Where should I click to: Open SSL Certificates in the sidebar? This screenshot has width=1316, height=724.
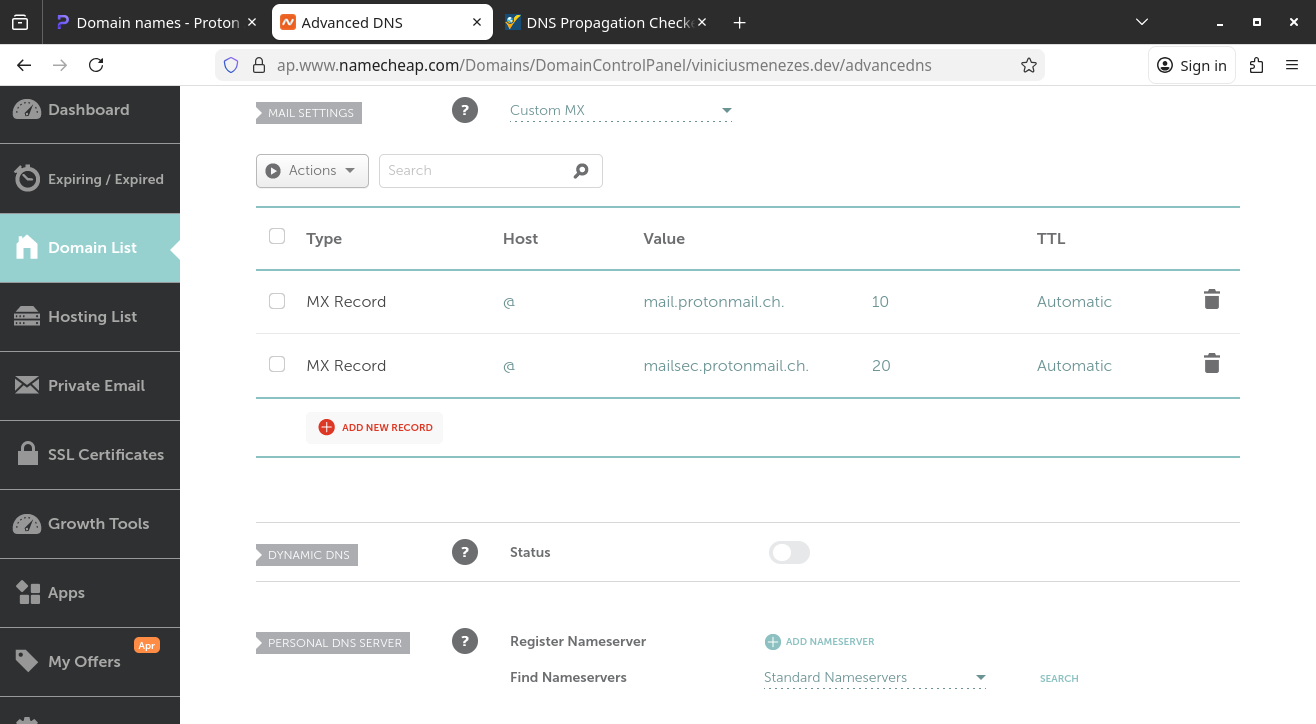pyautogui.click(x=90, y=455)
